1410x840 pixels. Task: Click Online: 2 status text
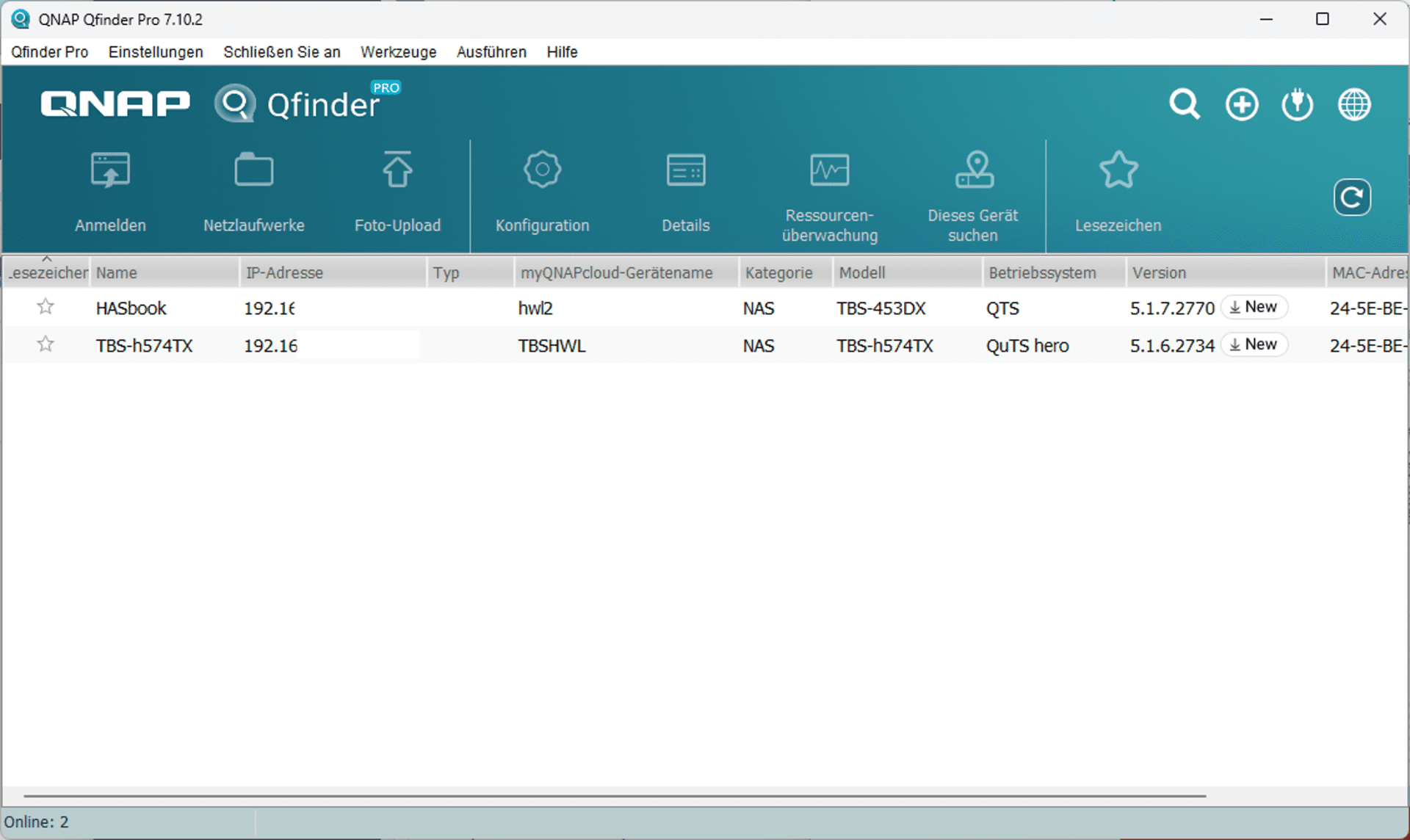pyautogui.click(x=37, y=822)
